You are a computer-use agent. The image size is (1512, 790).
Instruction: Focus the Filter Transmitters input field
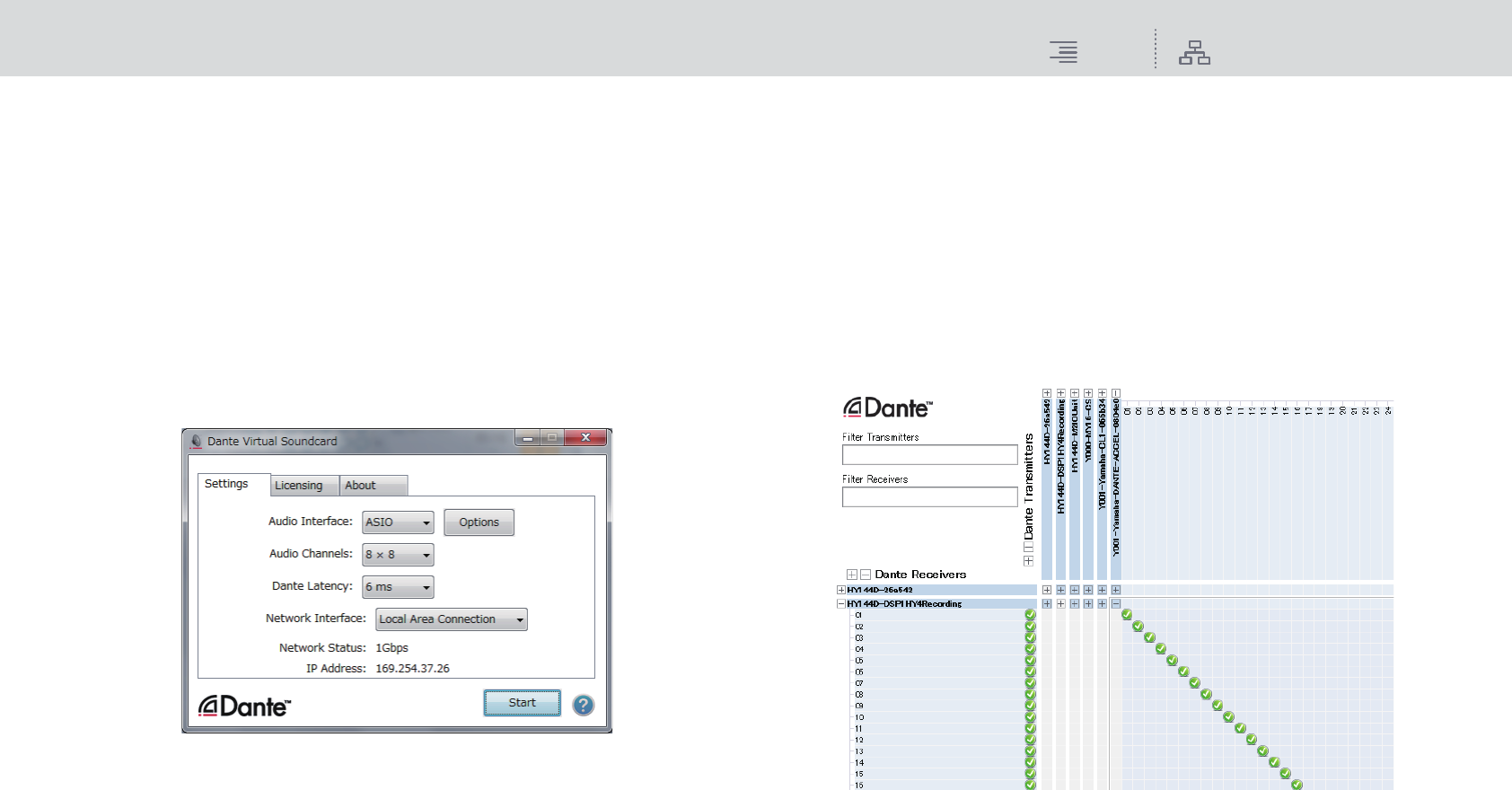(x=930, y=455)
